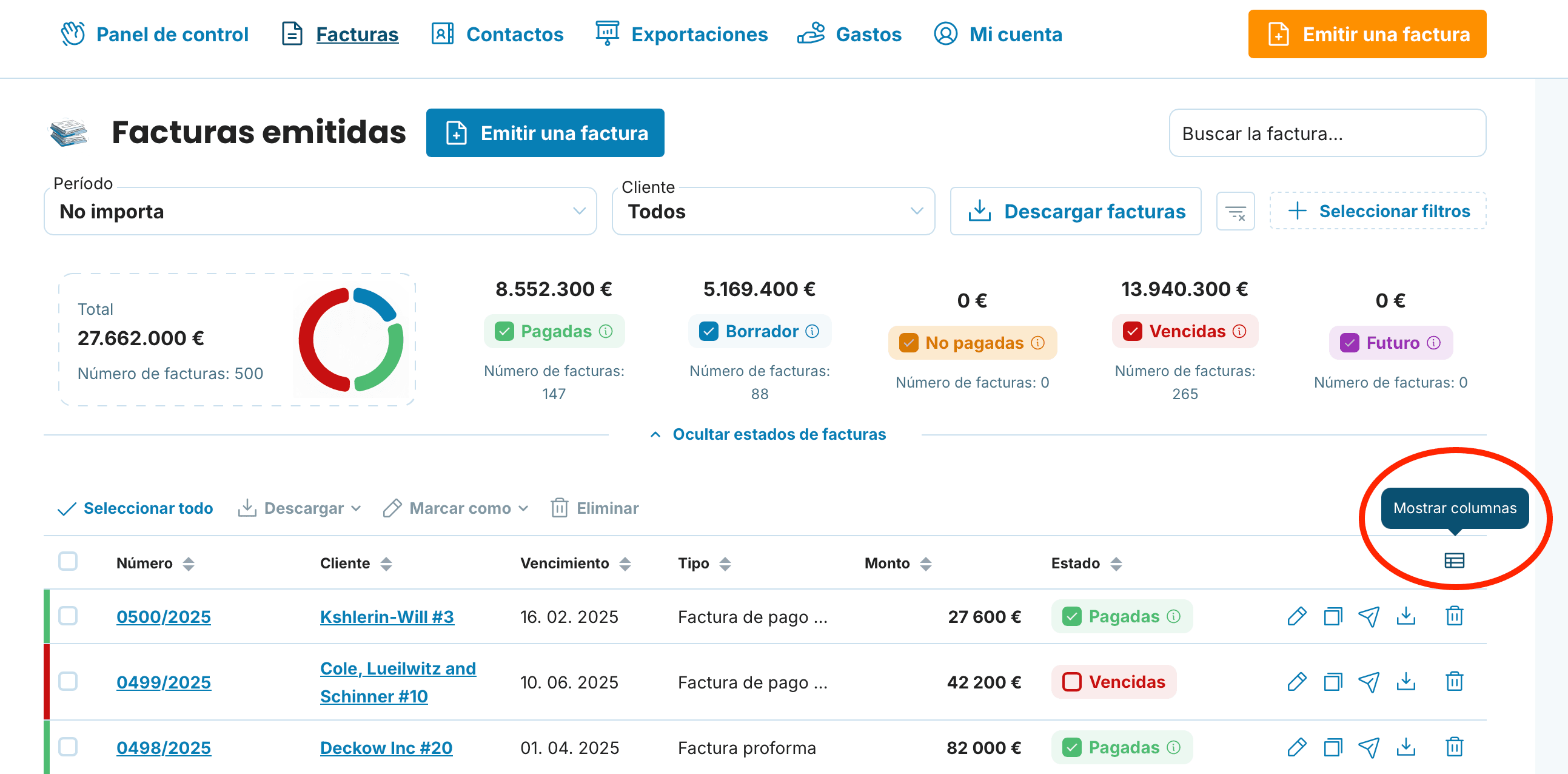The height and width of the screenshot is (774, 1568).
Task: Open info icon next to Vencidas summary
Action: [x=1239, y=331]
